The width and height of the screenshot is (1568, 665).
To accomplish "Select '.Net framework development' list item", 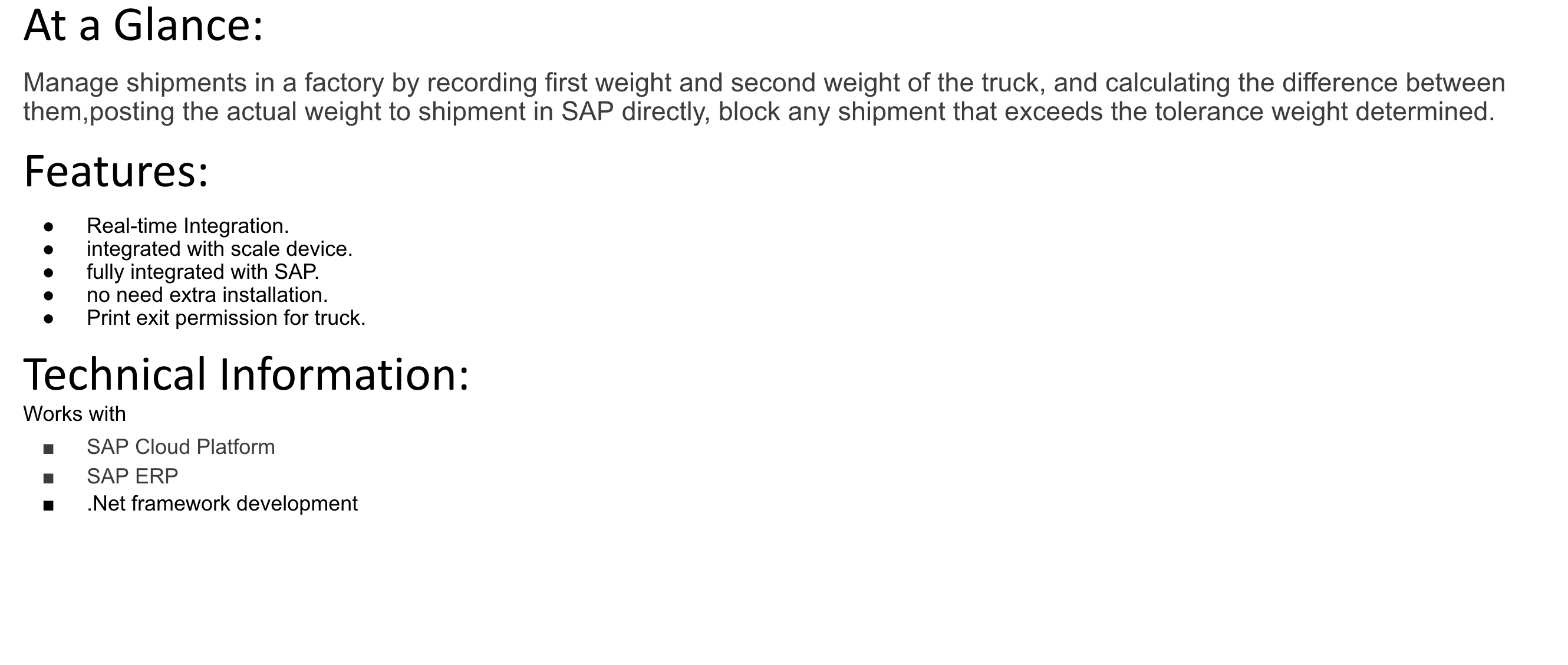I will click(222, 503).
